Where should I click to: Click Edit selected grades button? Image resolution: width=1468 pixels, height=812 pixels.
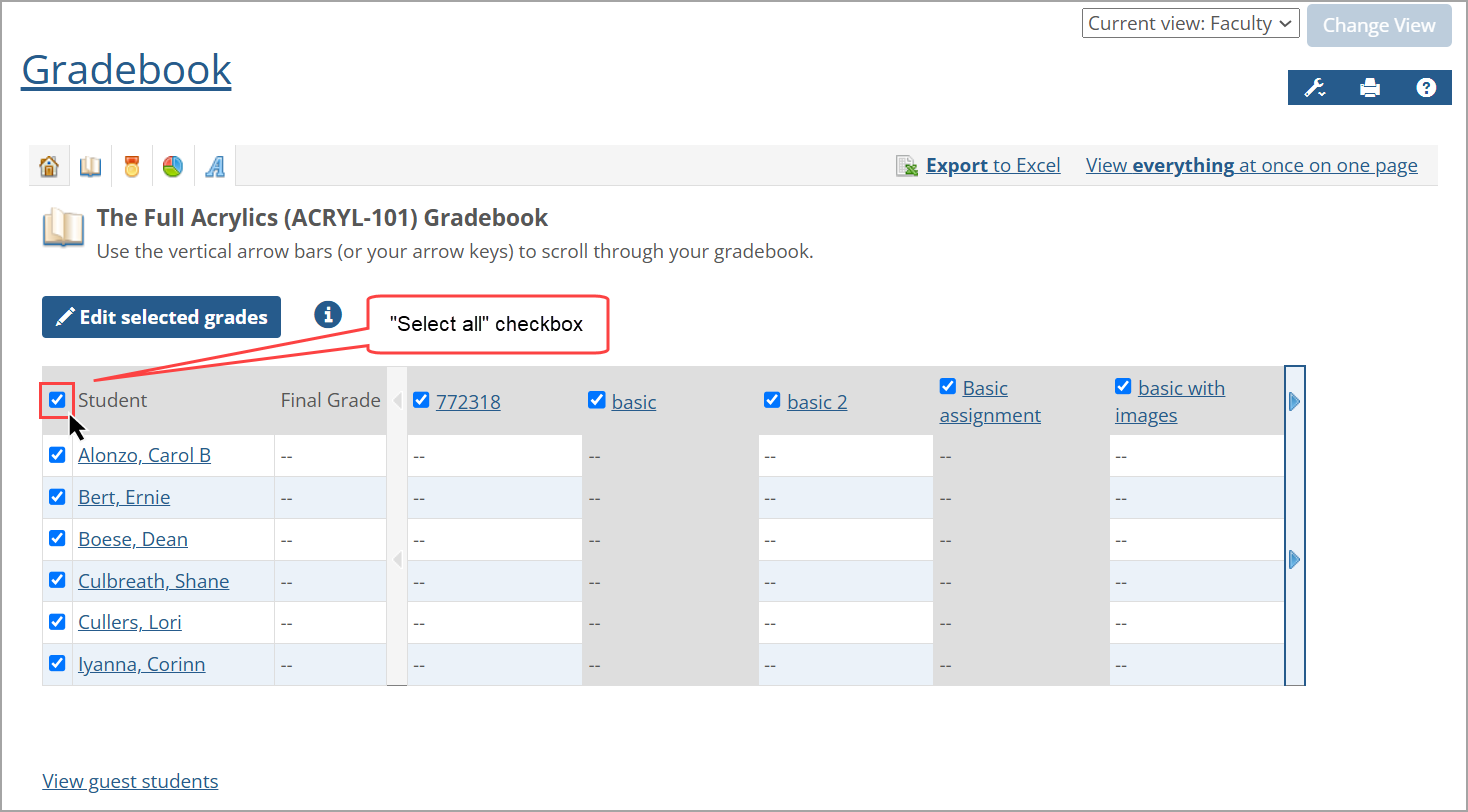[161, 317]
